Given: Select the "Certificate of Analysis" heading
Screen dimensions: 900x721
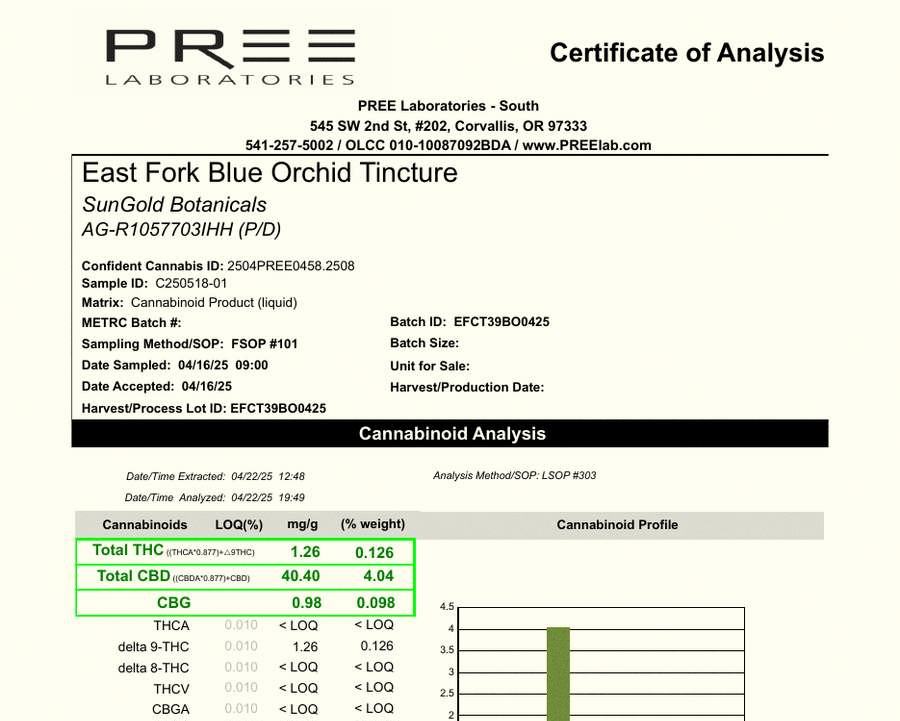Looking at the screenshot, I should (687, 53).
